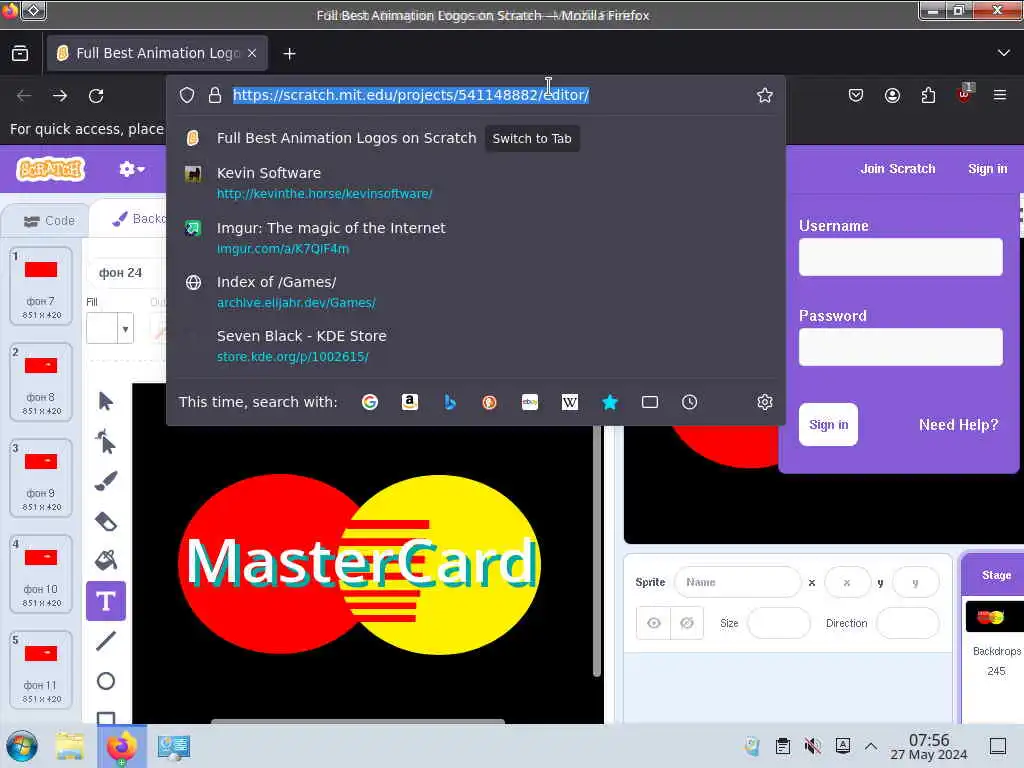This screenshot has height=768, width=1024.
Task: Close the Full Best Animation Logos tab
Action: tap(252, 54)
